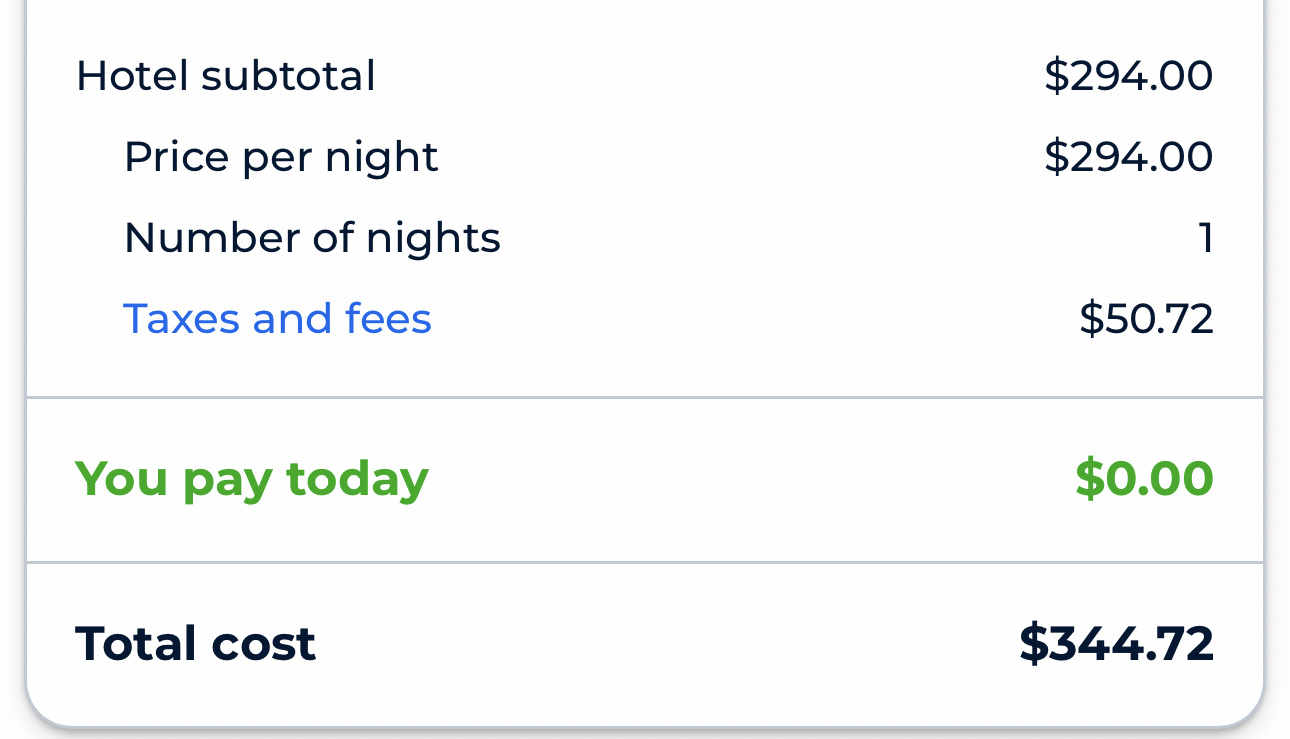Select the Number of nights value 1
The width and height of the screenshot is (1290, 739).
pyautogui.click(x=1206, y=238)
